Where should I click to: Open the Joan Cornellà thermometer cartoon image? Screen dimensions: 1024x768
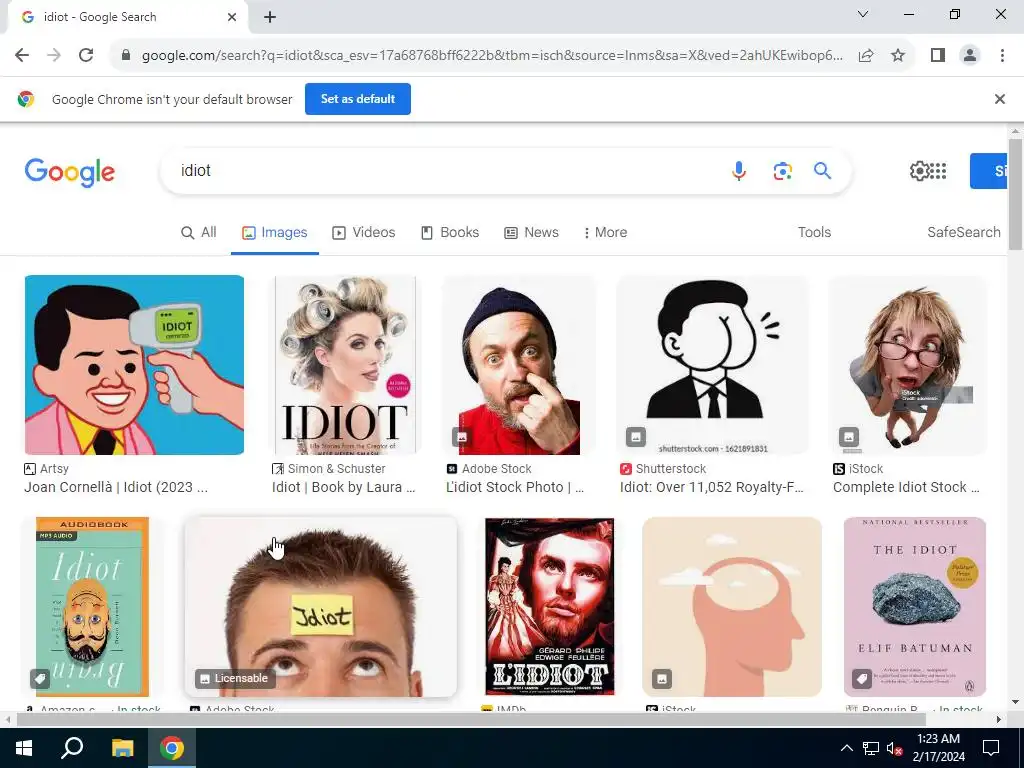point(135,365)
